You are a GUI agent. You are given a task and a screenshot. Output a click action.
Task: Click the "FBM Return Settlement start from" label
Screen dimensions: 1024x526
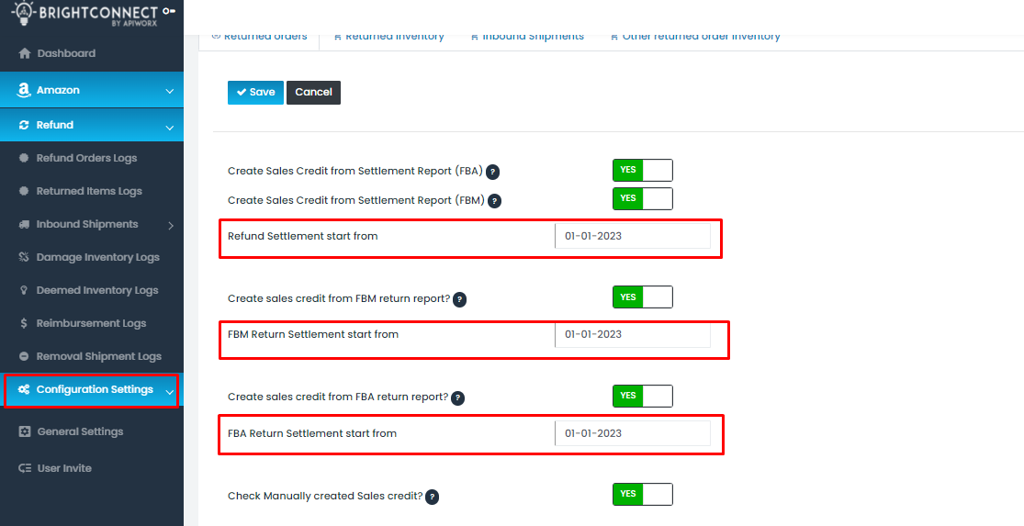[x=313, y=335]
